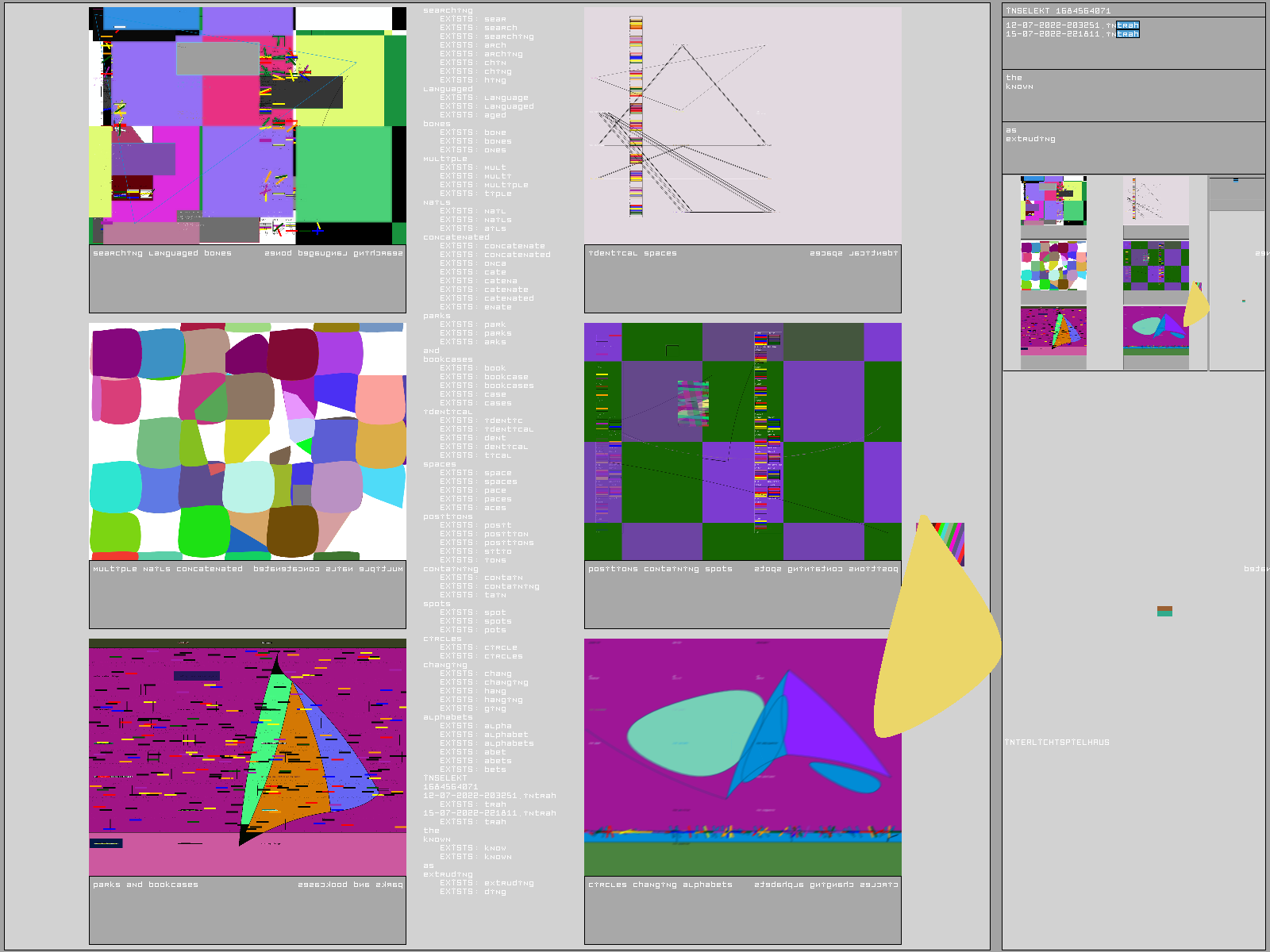Select the positions containing spots checkerboard image

742,441
